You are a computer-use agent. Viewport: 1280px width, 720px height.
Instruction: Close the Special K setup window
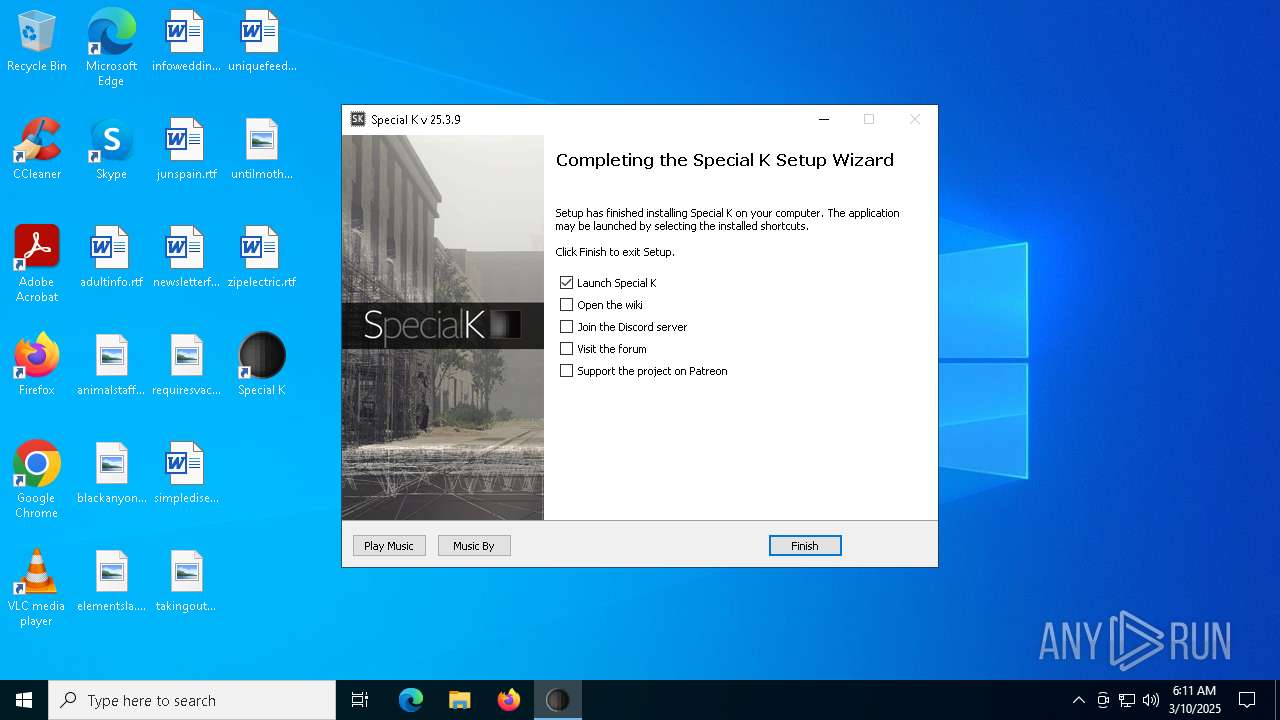pyautogui.click(x=914, y=119)
